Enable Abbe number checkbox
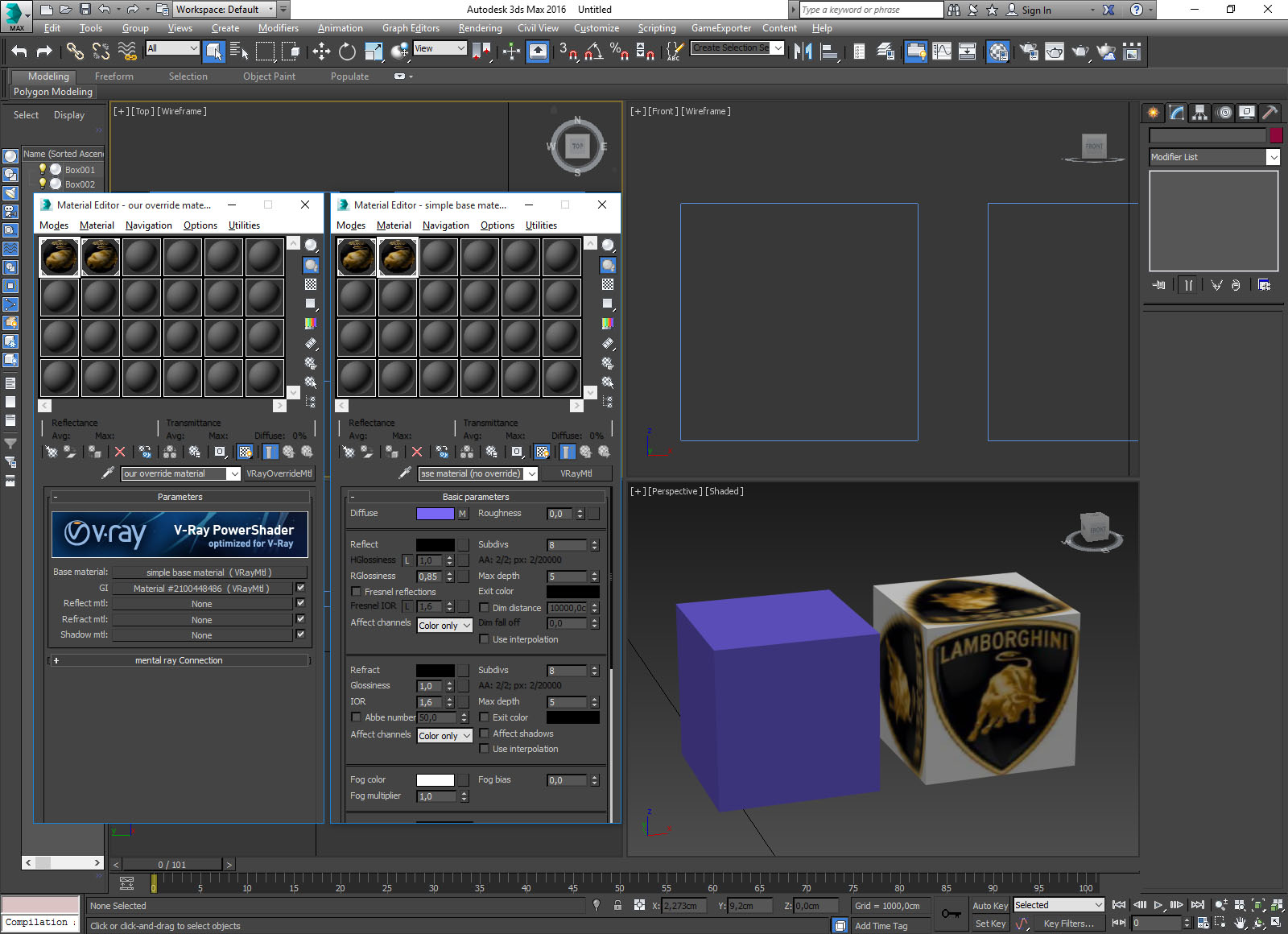This screenshot has width=1288, height=934. (356, 717)
